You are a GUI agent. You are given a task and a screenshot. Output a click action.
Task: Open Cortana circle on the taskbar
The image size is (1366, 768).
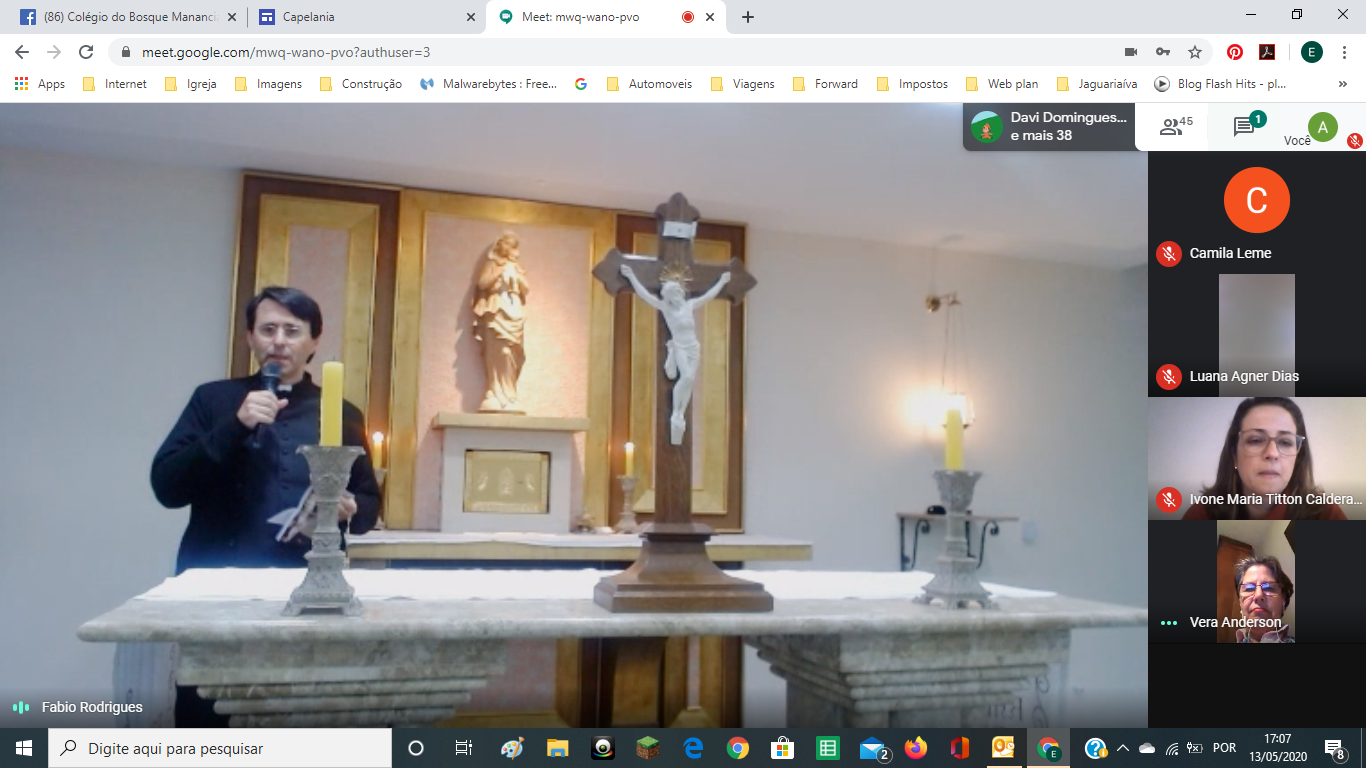click(x=416, y=748)
